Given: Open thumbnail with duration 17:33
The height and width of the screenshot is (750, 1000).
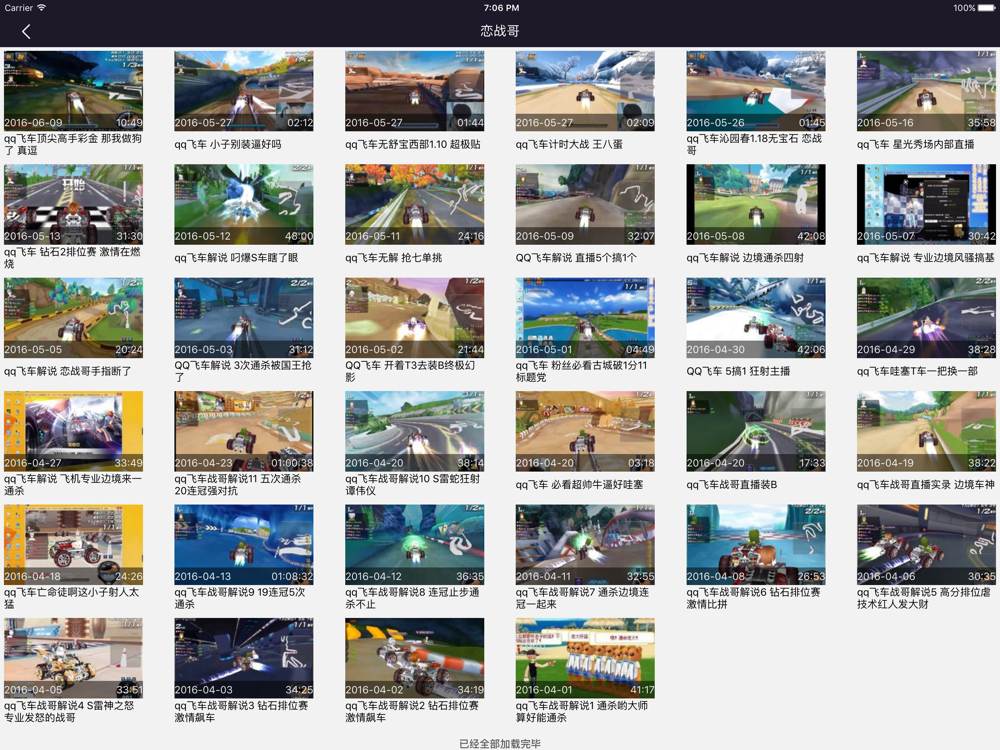Looking at the screenshot, I should coord(756,431).
